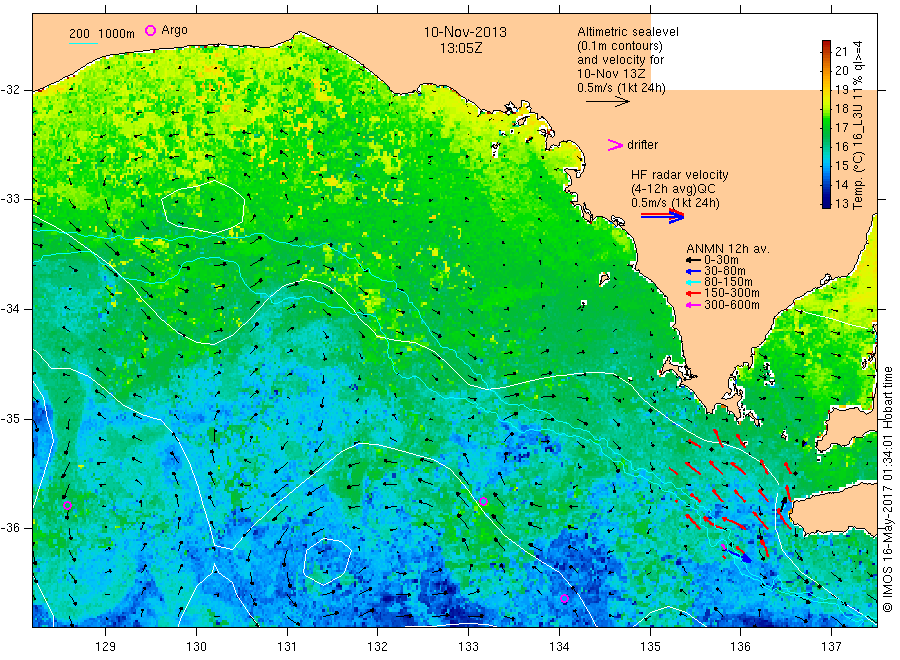This screenshot has width=900, height=660.
Task: Click the altimetric velocity reference arrow
Action: tap(608, 102)
